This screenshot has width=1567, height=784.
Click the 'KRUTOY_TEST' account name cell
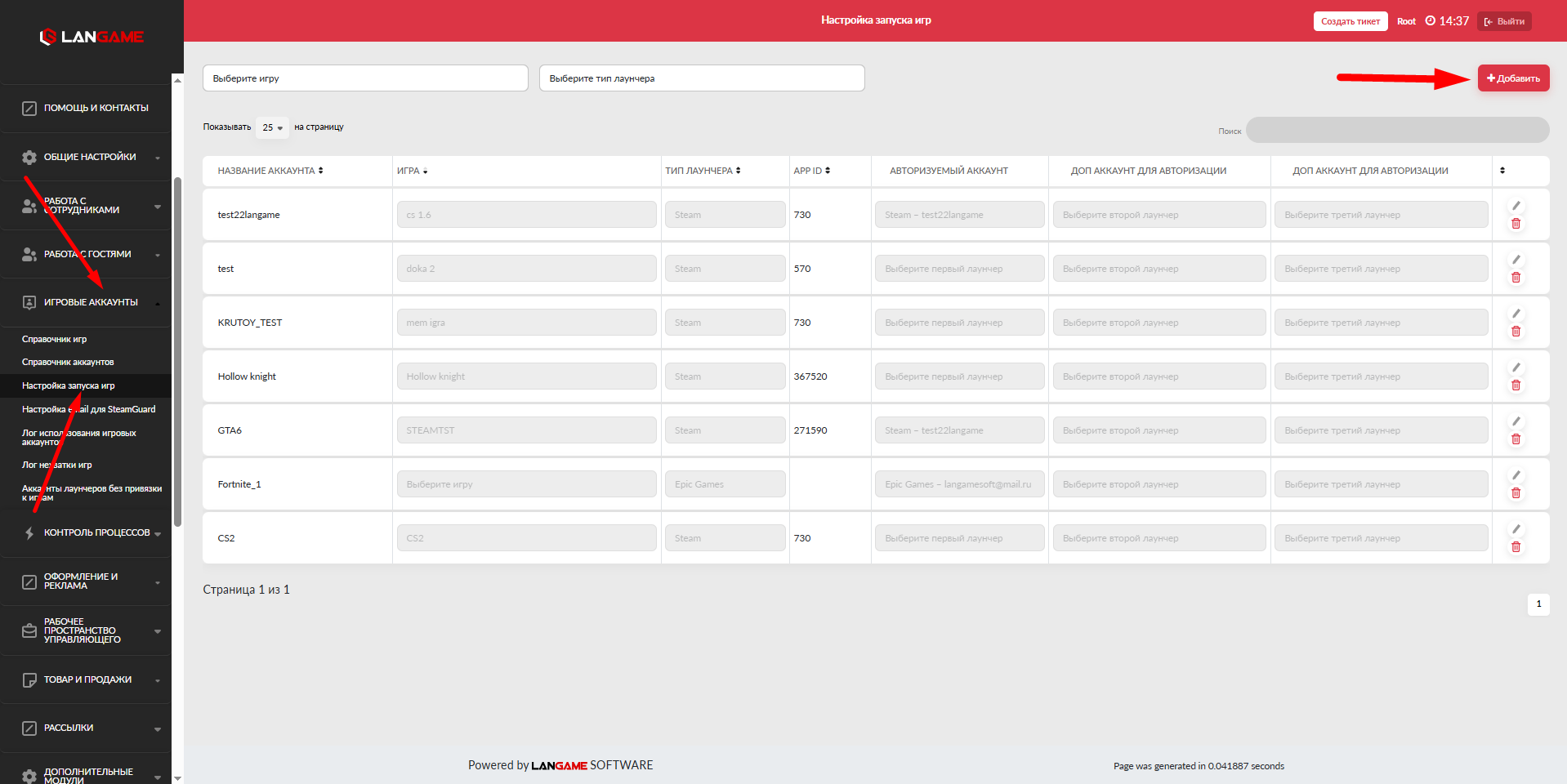click(250, 323)
